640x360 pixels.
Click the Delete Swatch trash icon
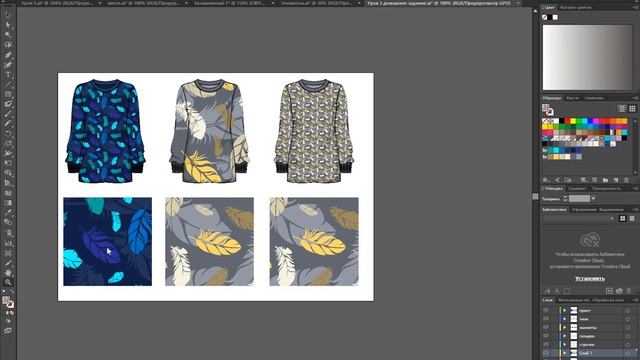point(626,180)
